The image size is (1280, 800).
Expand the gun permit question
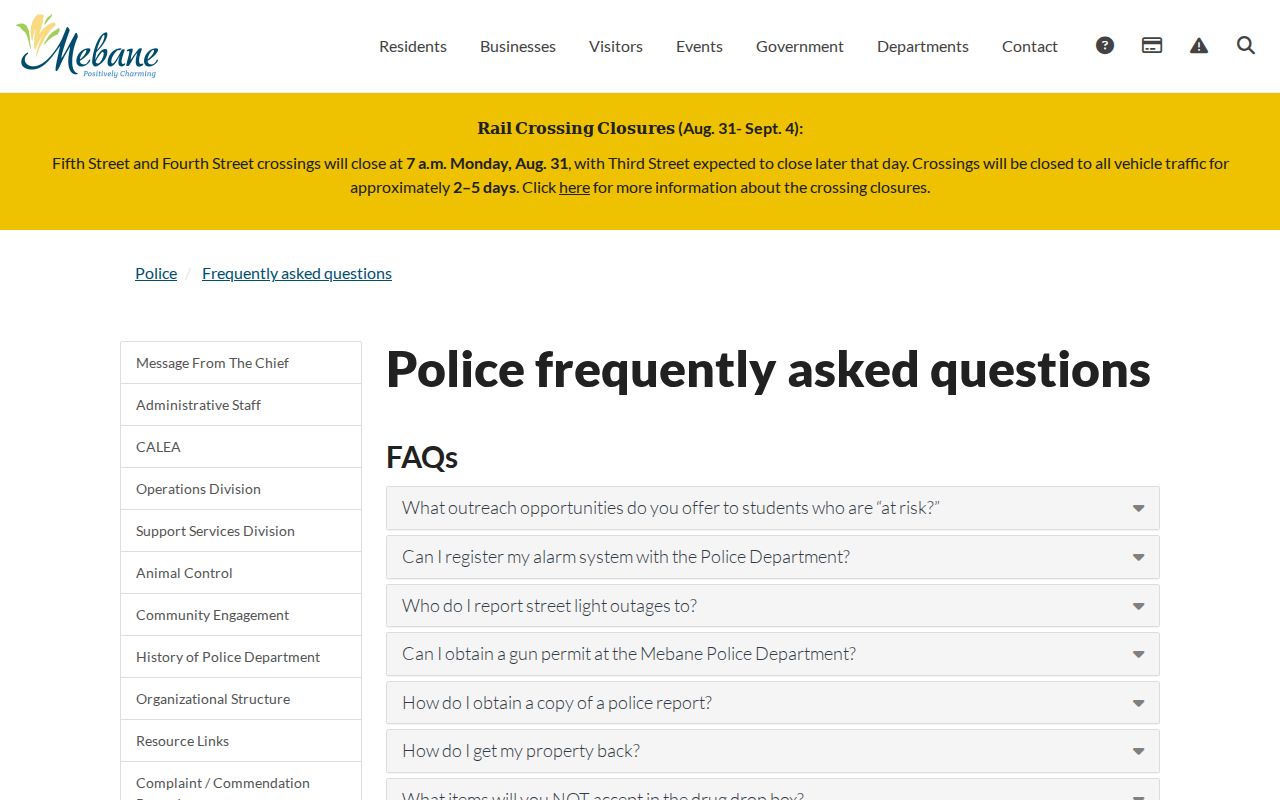(773, 654)
